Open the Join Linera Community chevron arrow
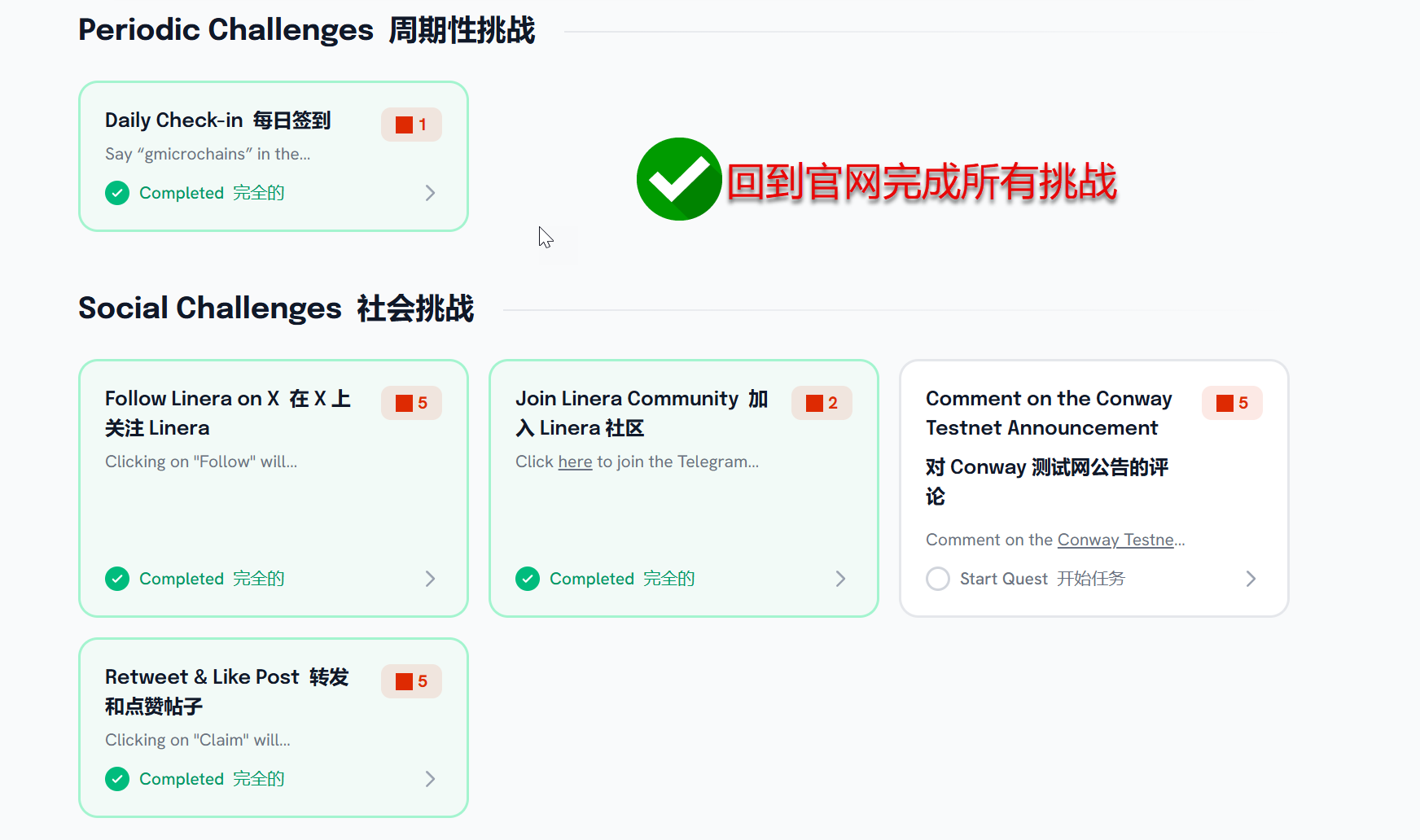This screenshot has width=1420, height=840. (x=840, y=579)
